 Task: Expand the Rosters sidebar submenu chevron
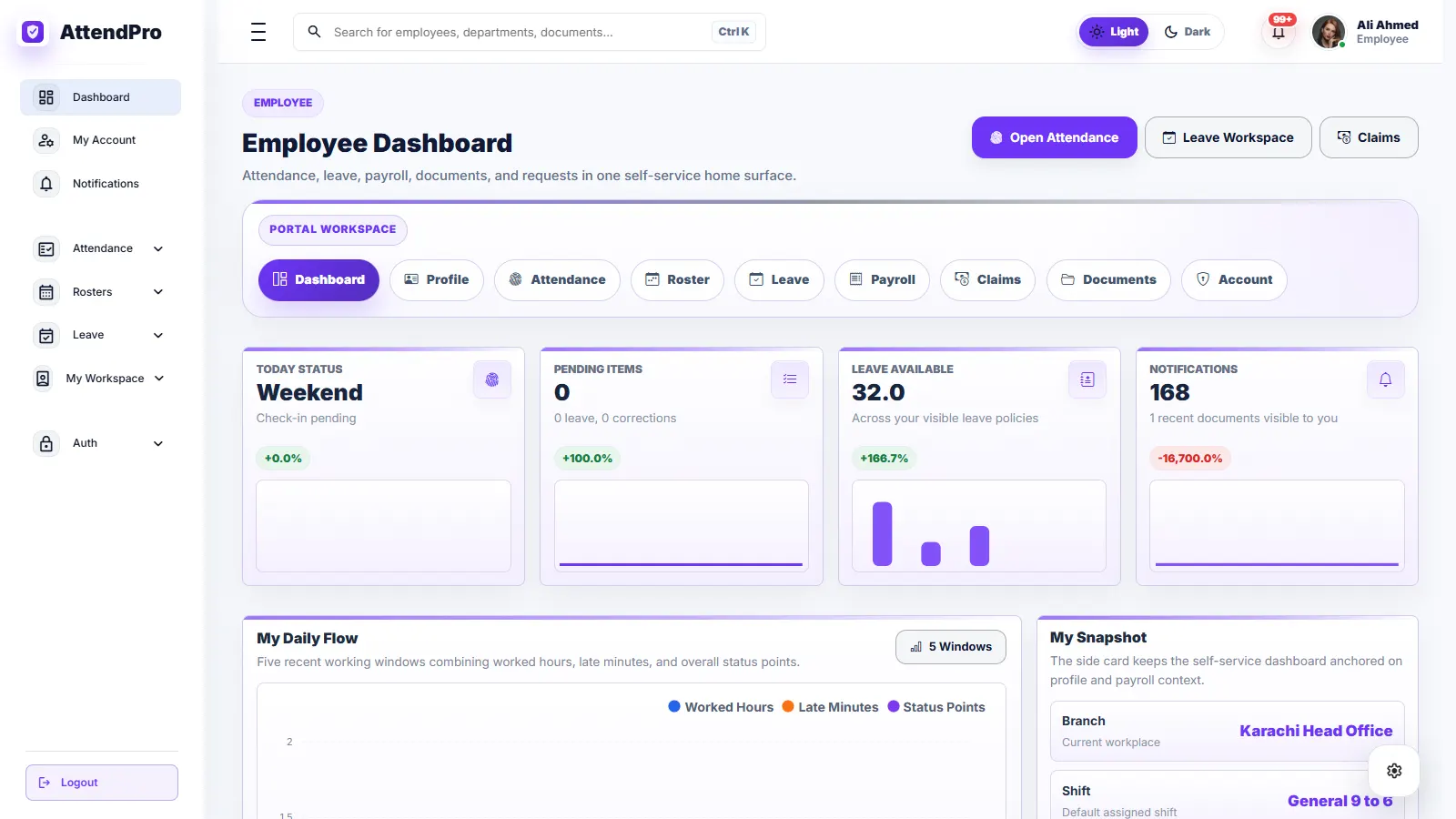point(158,292)
